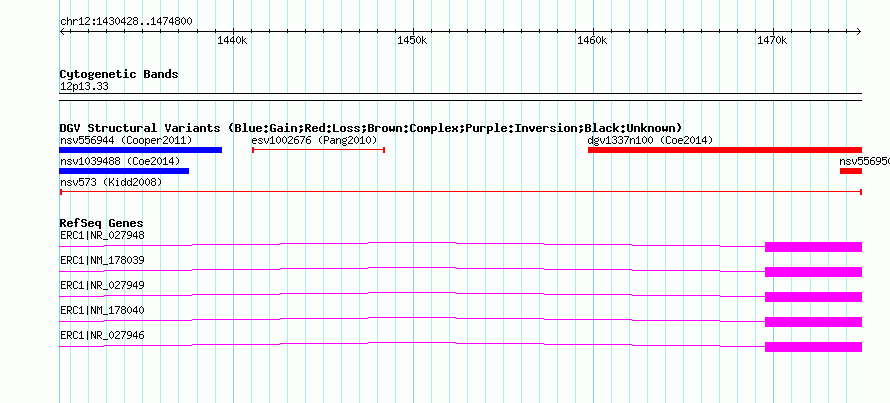Click the nsv556944 (Cooper2011) blue gain bar
Viewport: 890px width, 403px height.
[x=141, y=150]
